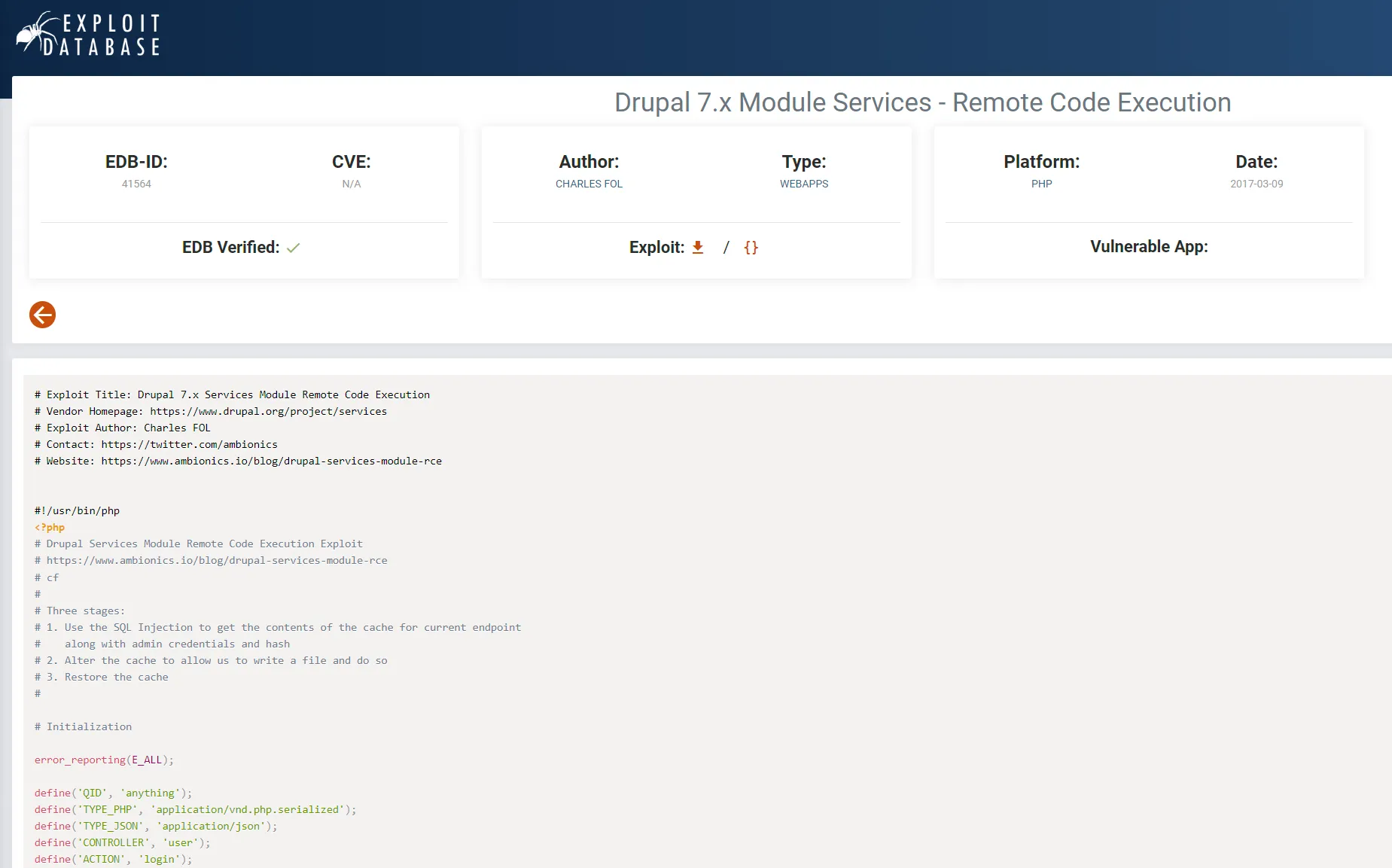
Task: Click the '# Initialization' comment
Action: coord(83,726)
